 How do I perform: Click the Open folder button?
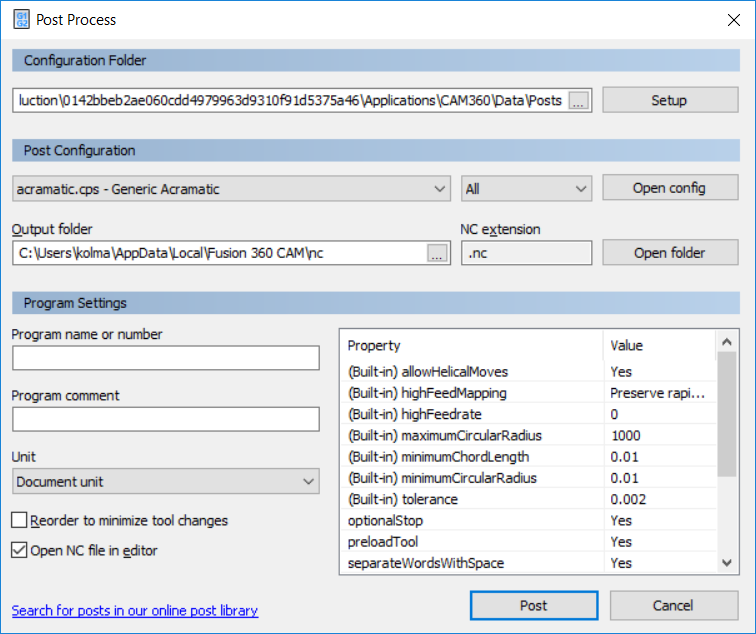tap(669, 253)
